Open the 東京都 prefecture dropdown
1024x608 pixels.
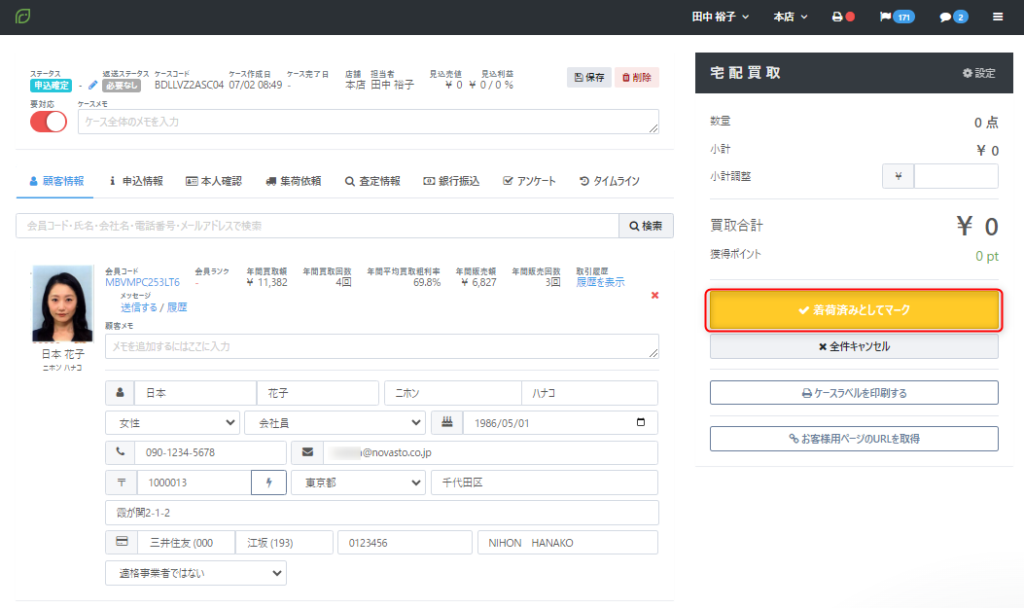point(357,483)
